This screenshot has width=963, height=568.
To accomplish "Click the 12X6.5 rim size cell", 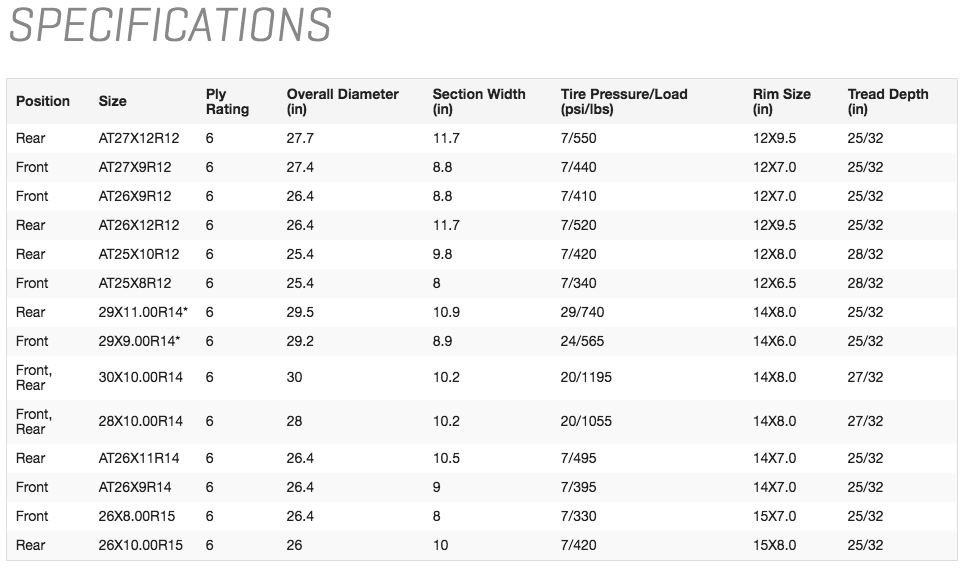I will coord(774,283).
